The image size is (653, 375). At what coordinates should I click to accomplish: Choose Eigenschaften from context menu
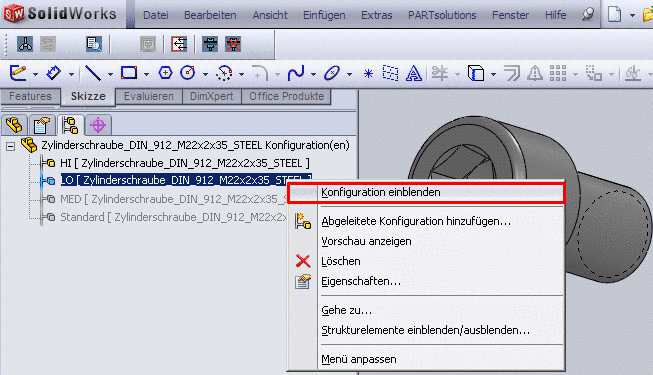[426, 281]
